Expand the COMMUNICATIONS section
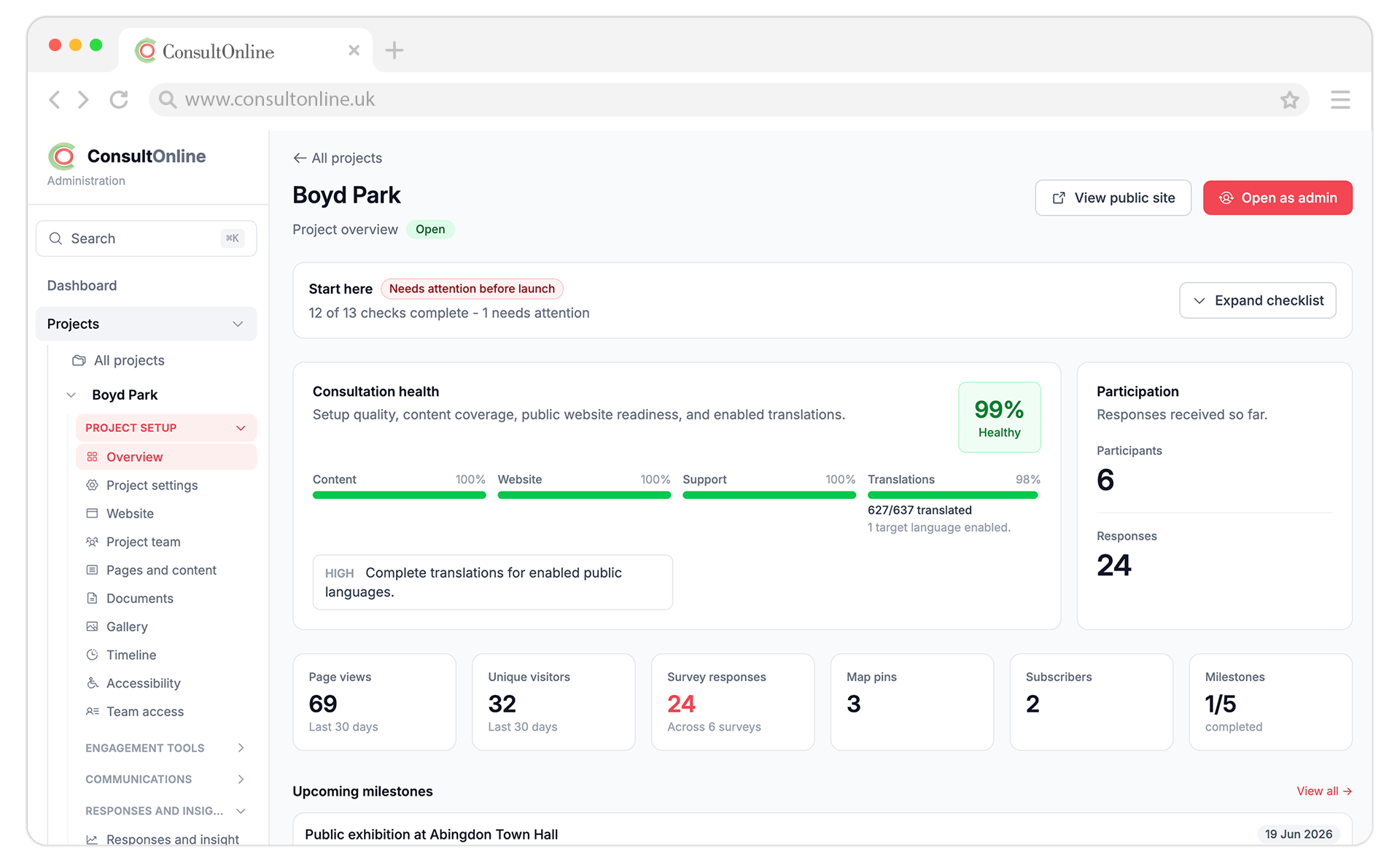Screen dimensions: 1400x862 [241, 780]
